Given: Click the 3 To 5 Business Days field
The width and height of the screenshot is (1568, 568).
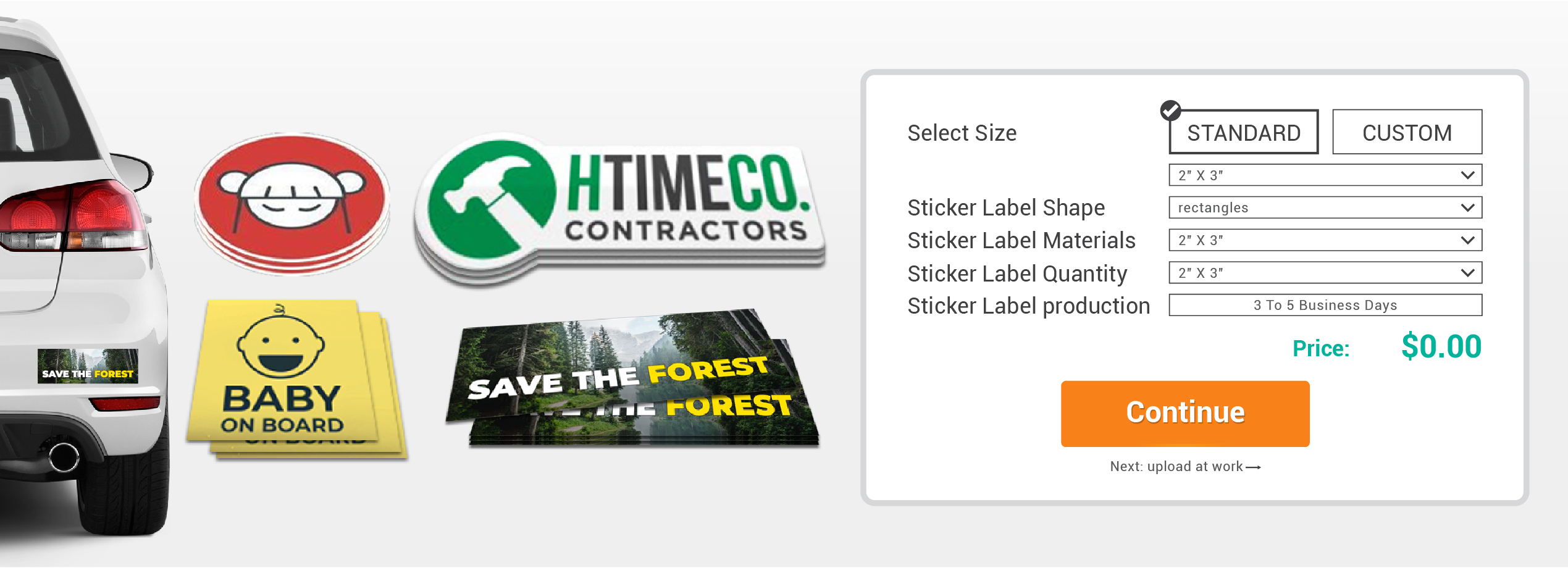Looking at the screenshot, I should 1325,305.
